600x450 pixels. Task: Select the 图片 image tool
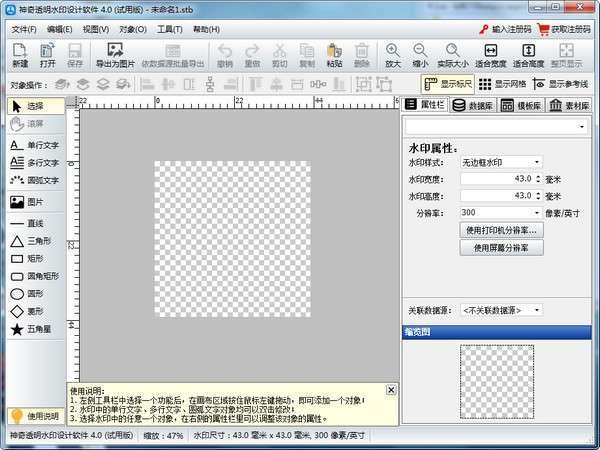click(35, 202)
